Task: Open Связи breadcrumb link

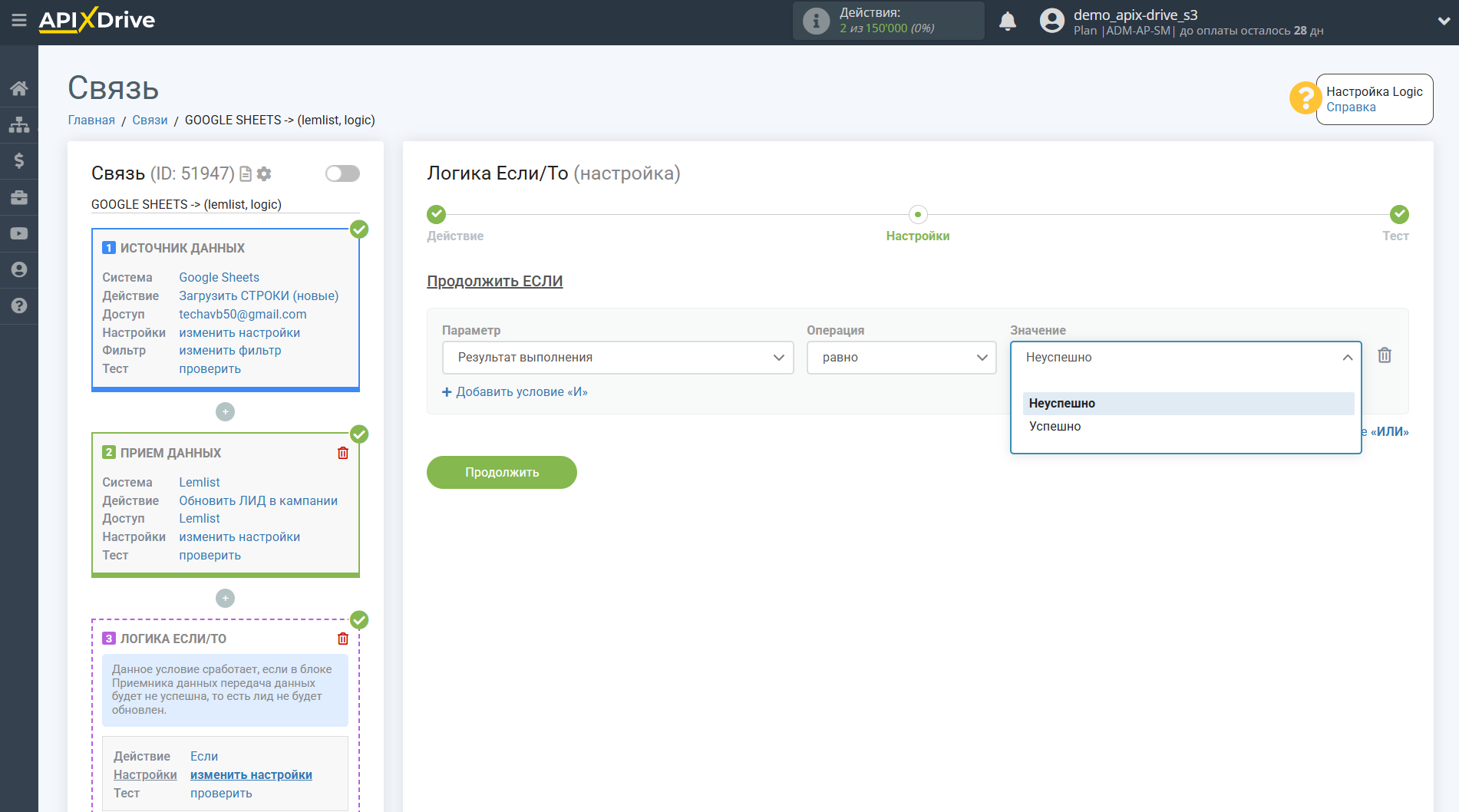Action: click(150, 120)
